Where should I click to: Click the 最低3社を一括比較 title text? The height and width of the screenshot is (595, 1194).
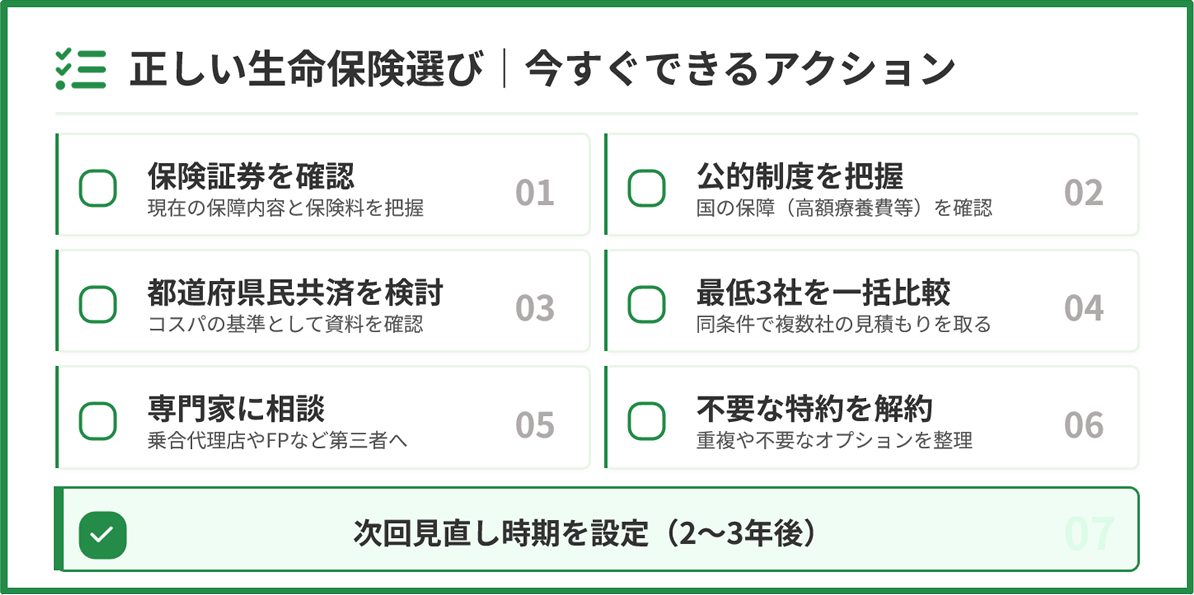tap(822, 293)
